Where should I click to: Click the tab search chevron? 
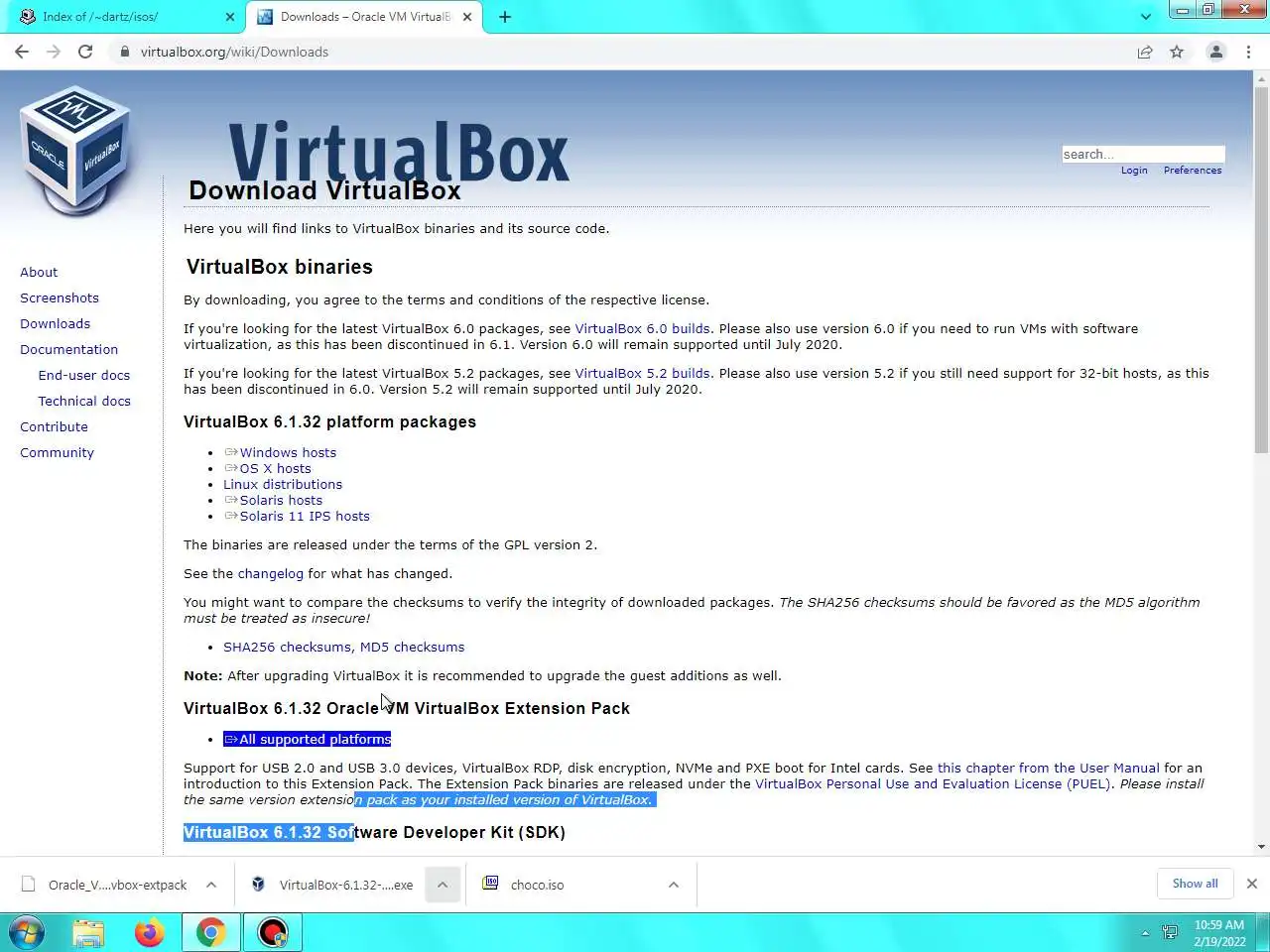pyautogui.click(x=1146, y=17)
